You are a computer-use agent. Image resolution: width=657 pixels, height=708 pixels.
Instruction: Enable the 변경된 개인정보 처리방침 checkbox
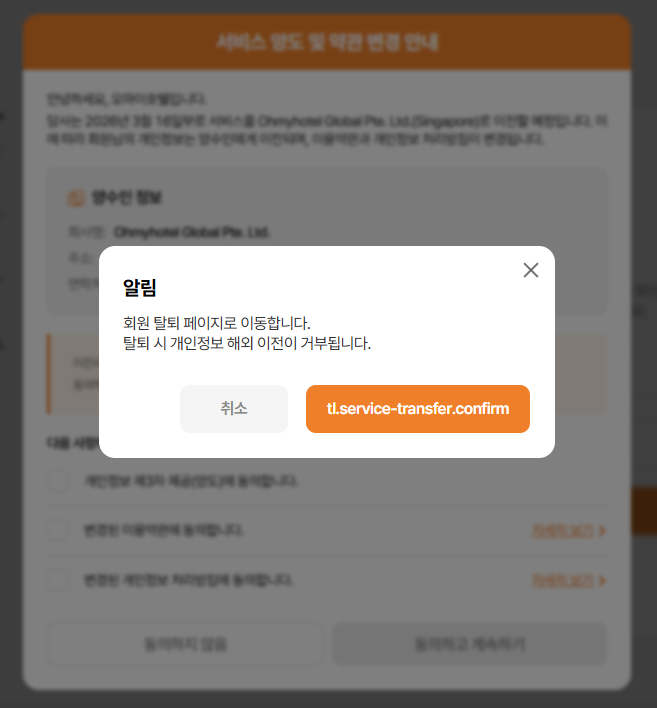tap(59, 580)
